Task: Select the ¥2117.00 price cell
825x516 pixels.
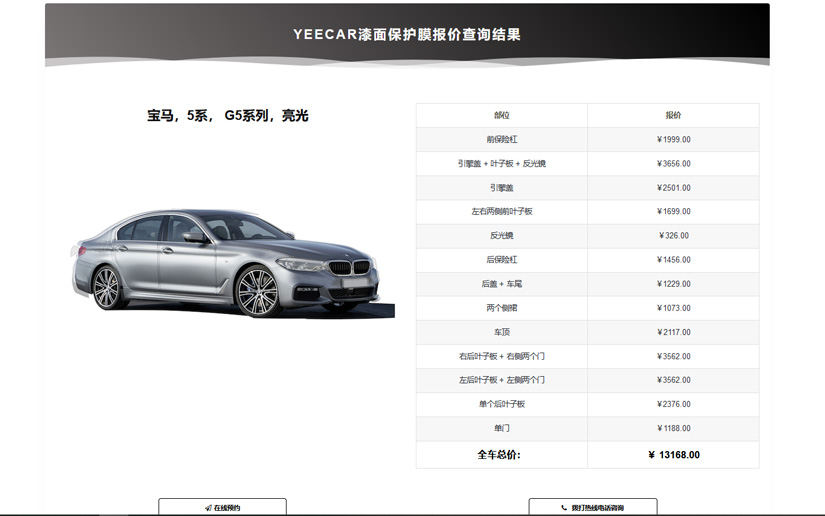Action: (673, 332)
